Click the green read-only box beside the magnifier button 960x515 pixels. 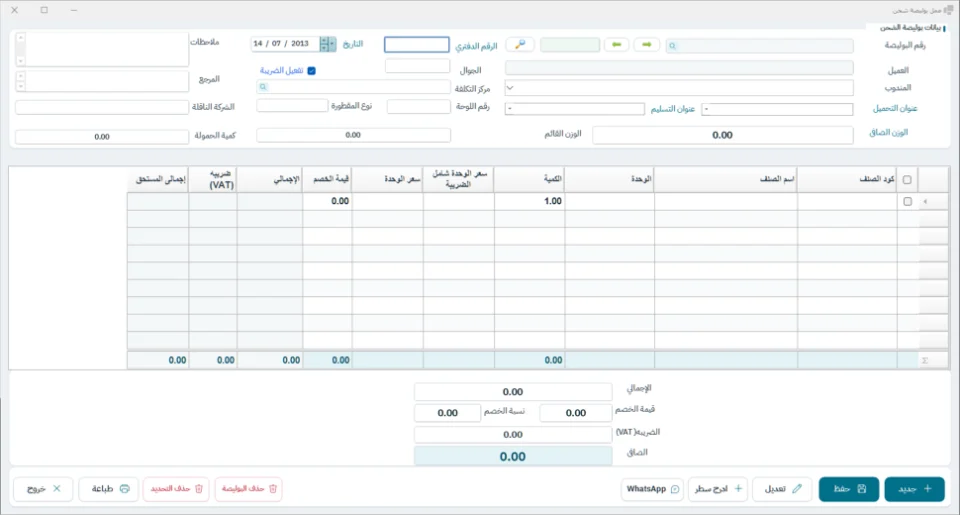point(570,45)
